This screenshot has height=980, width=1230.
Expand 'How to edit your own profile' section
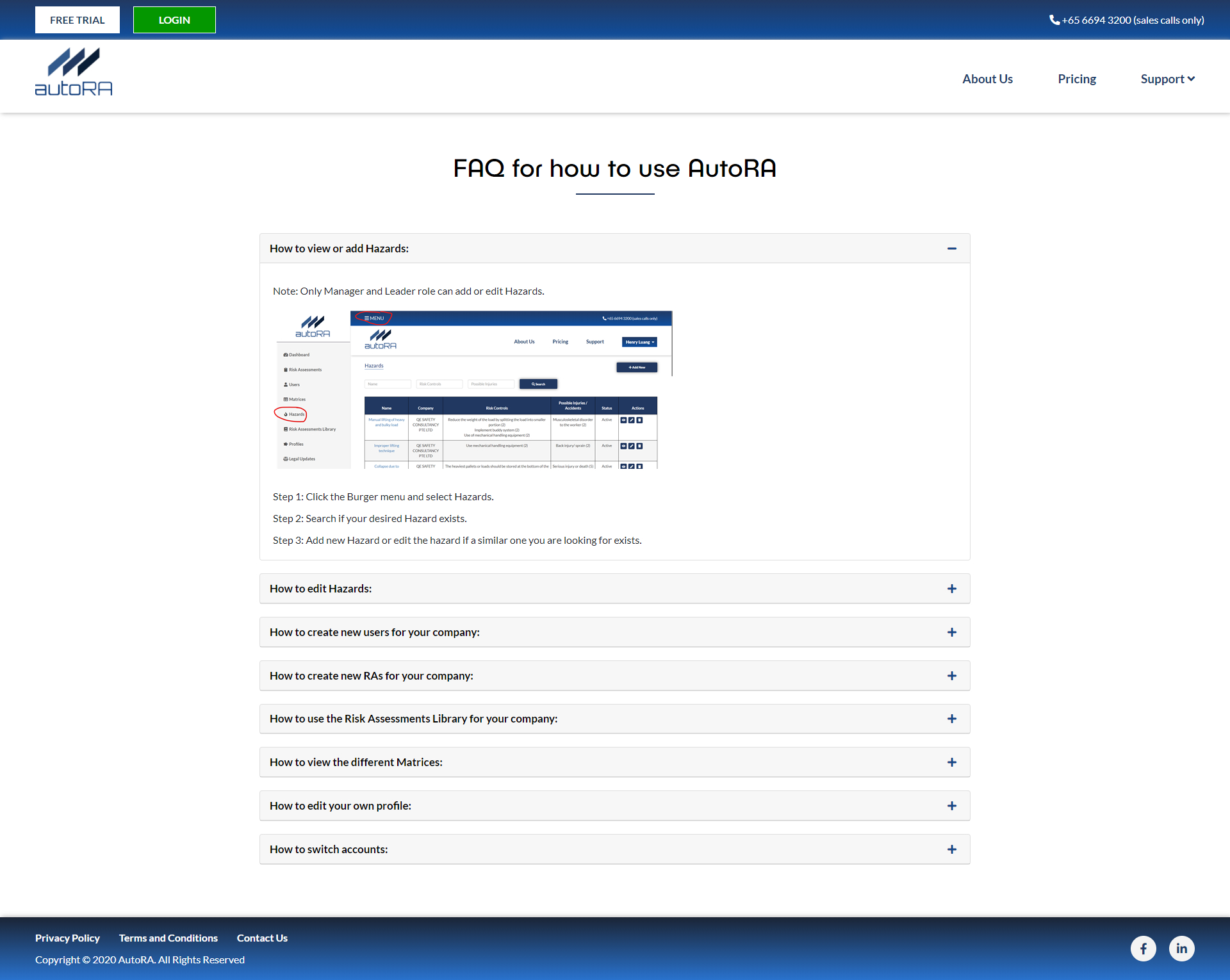click(340, 806)
